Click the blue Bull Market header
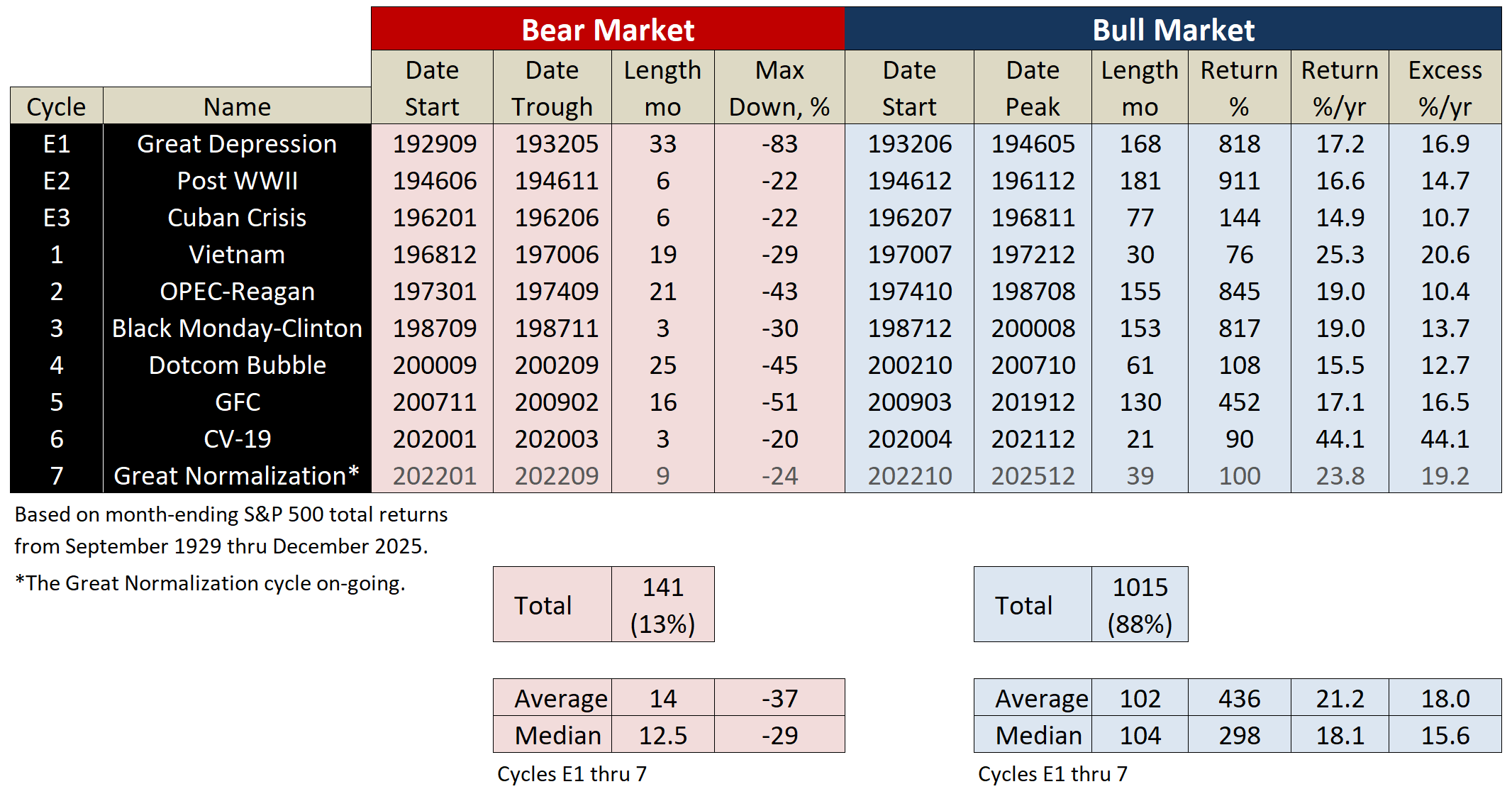 click(x=1173, y=30)
